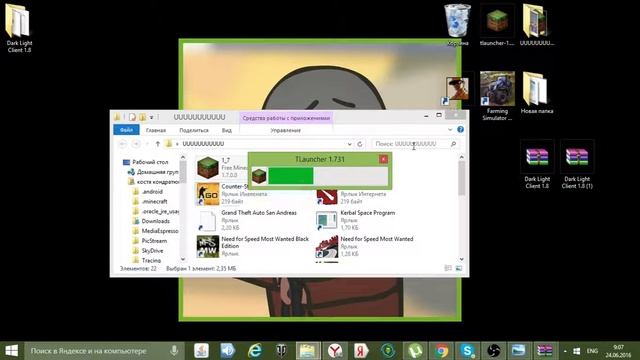This screenshot has width=640, height=360.
Task: Select the Grand Theft Auto San Andreas shortcut icon
Action: click(208, 220)
